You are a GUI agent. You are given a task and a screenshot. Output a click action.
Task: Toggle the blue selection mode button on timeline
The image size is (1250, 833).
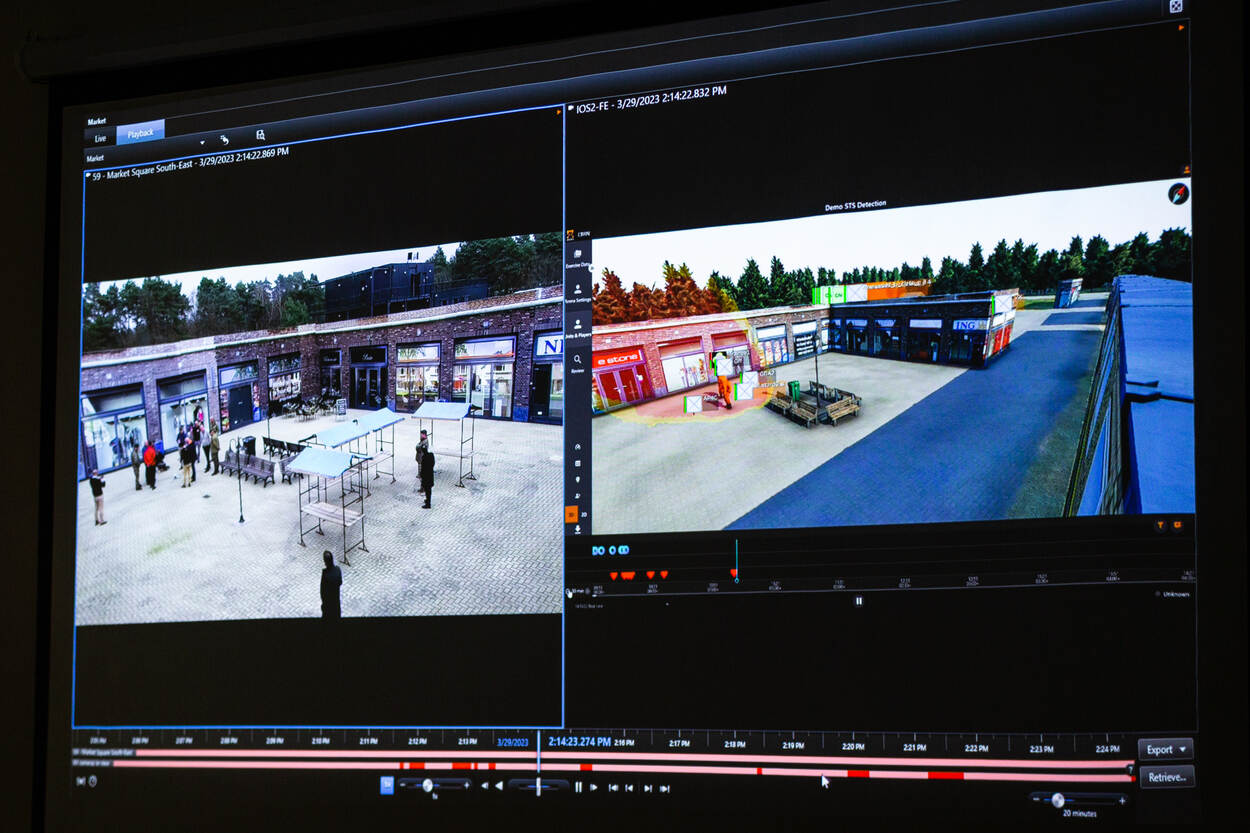click(387, 786)
